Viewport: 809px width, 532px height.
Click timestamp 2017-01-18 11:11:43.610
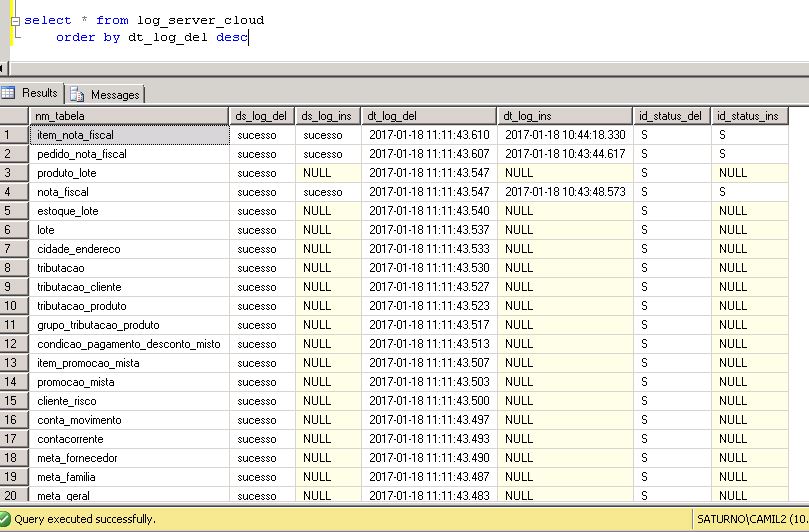coord(429,135)
